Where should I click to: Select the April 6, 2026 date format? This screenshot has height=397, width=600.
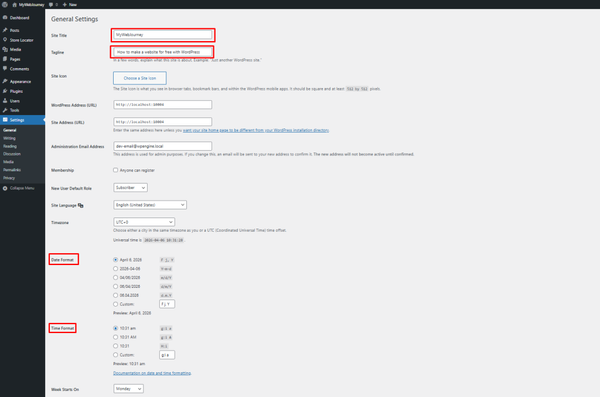click(116, 260)
